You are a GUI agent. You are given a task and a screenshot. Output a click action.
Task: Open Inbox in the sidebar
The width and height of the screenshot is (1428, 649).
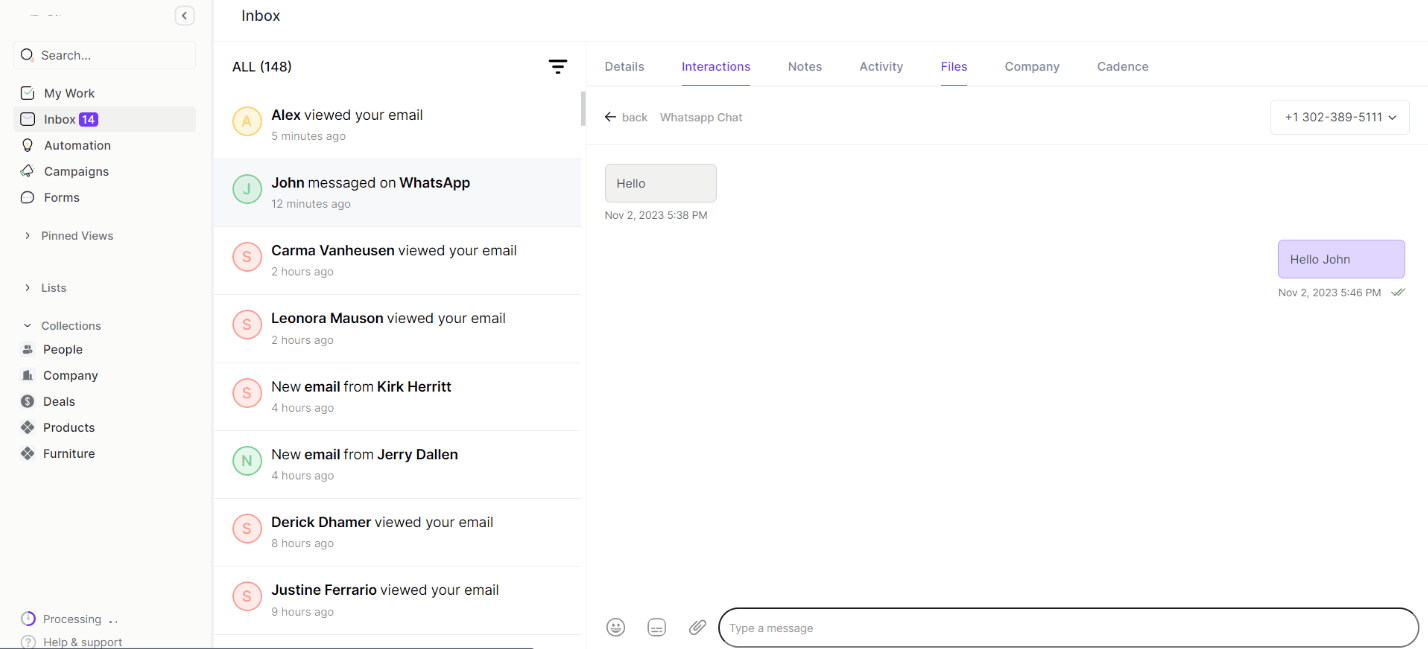[104, 119]
